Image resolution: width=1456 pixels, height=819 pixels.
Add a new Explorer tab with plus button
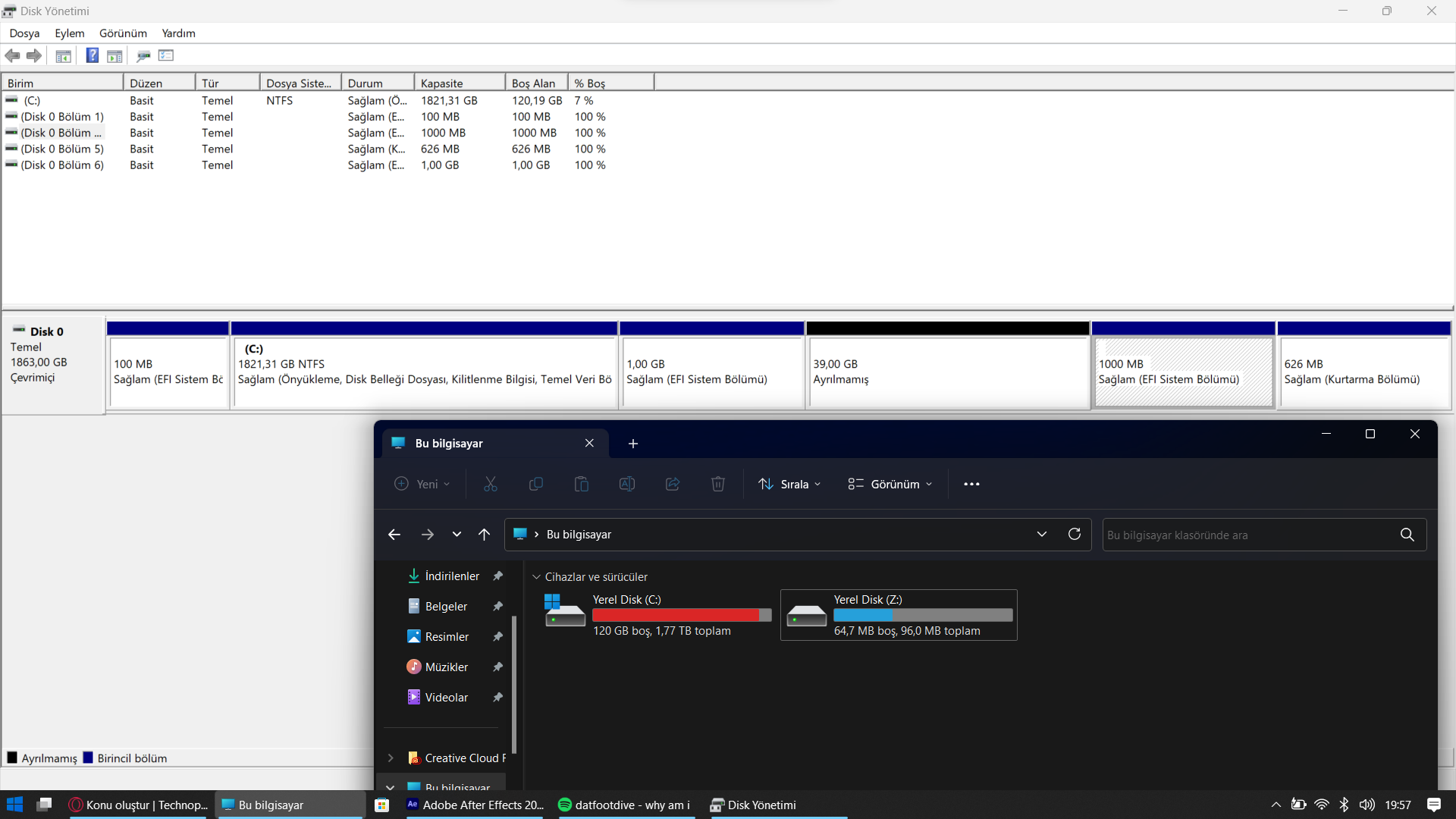coord(633,444)
